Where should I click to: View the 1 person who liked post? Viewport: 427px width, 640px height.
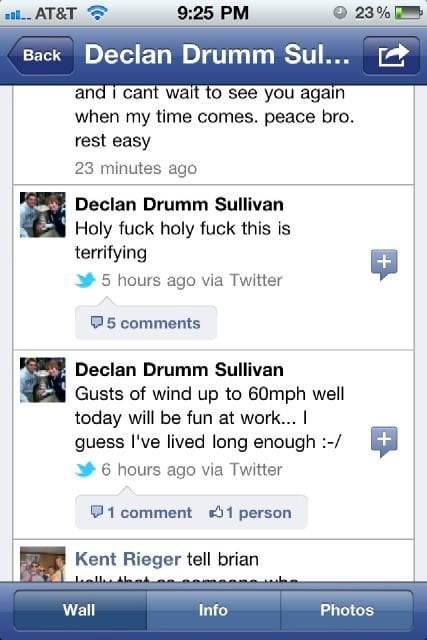point(250,513)
